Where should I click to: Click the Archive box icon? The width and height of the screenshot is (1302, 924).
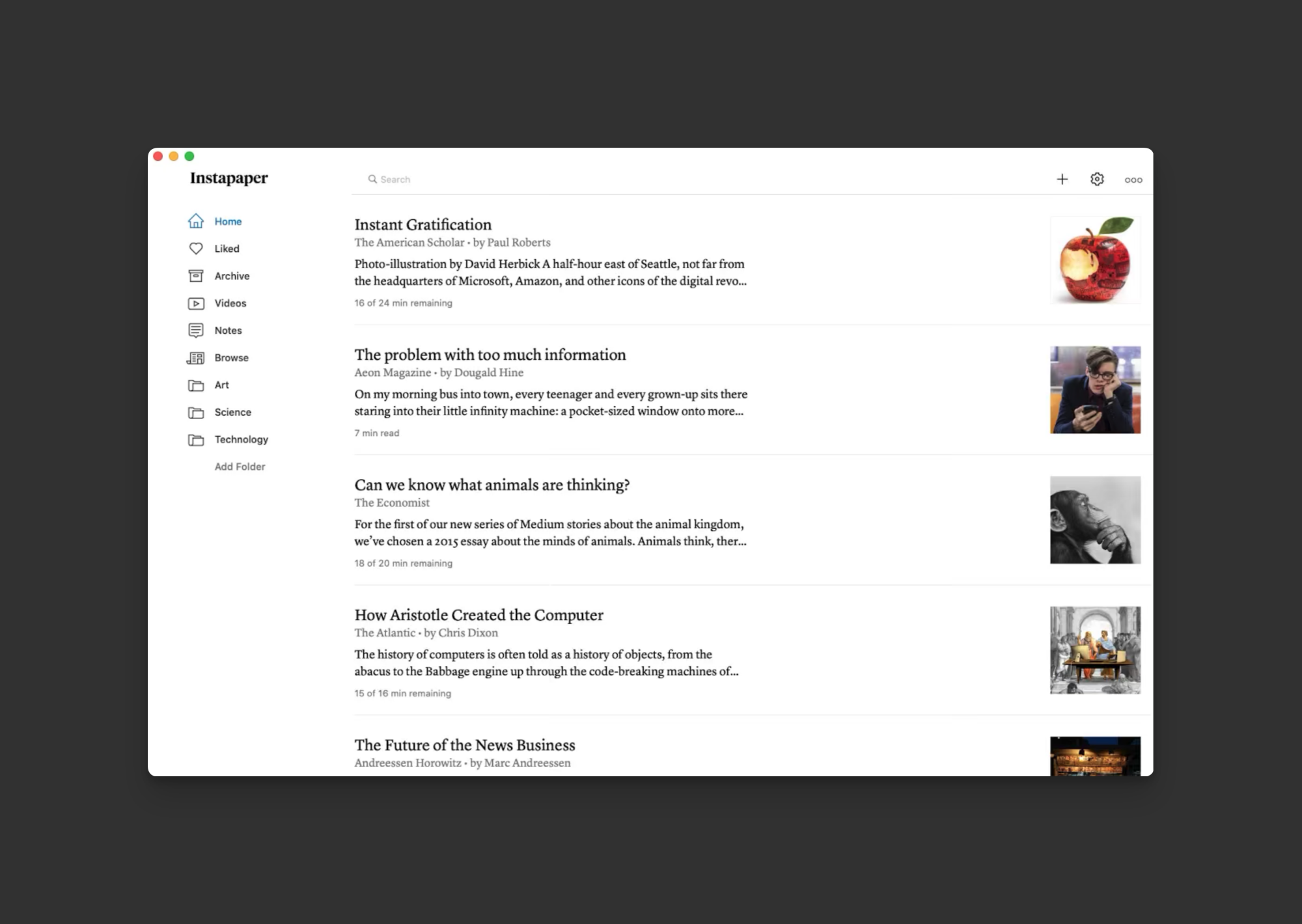196,276
